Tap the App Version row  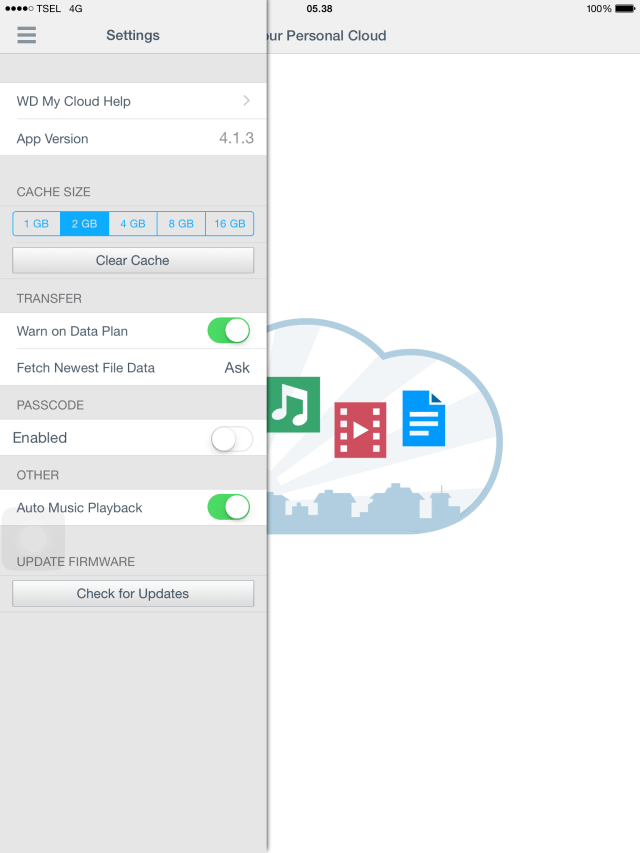[133, 138]
